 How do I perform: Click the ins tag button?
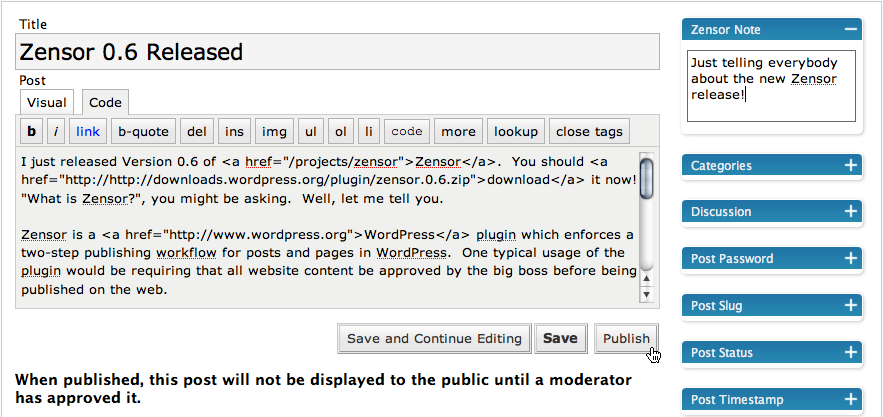[x=234, y=131]
